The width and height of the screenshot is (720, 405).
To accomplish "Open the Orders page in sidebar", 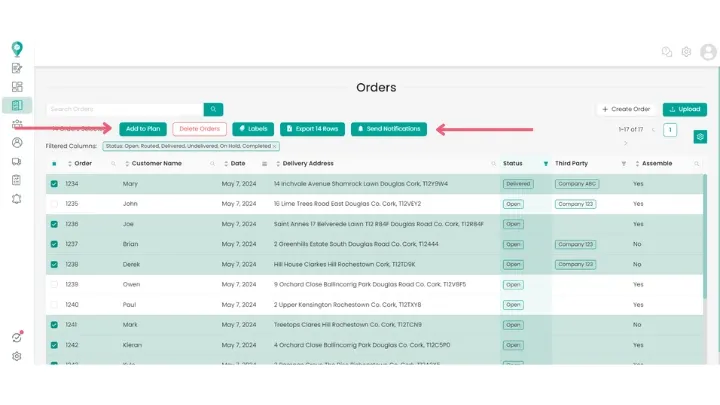I will 17,105.
